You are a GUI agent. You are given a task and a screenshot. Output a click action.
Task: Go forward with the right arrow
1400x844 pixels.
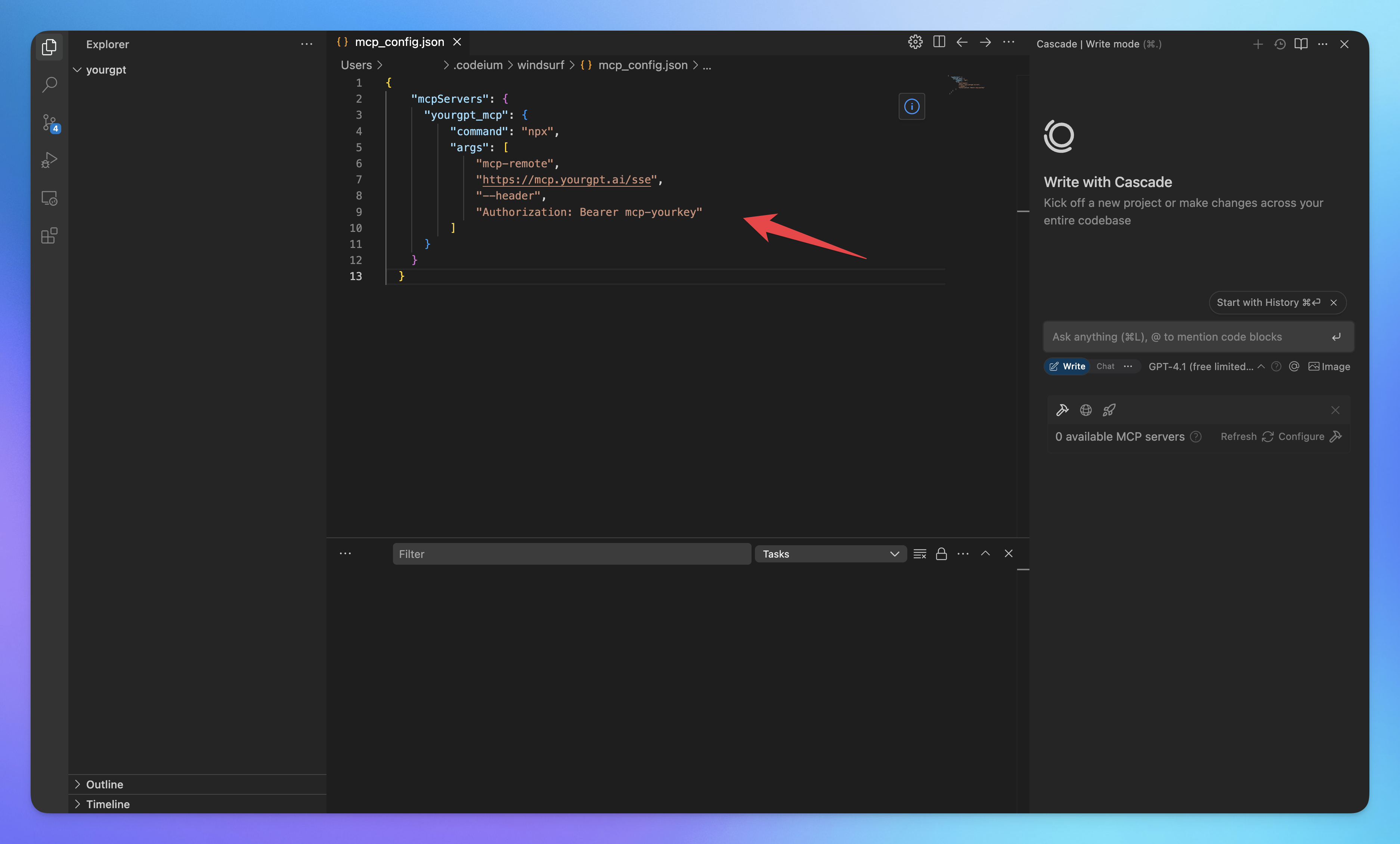(x=985, y=42)
